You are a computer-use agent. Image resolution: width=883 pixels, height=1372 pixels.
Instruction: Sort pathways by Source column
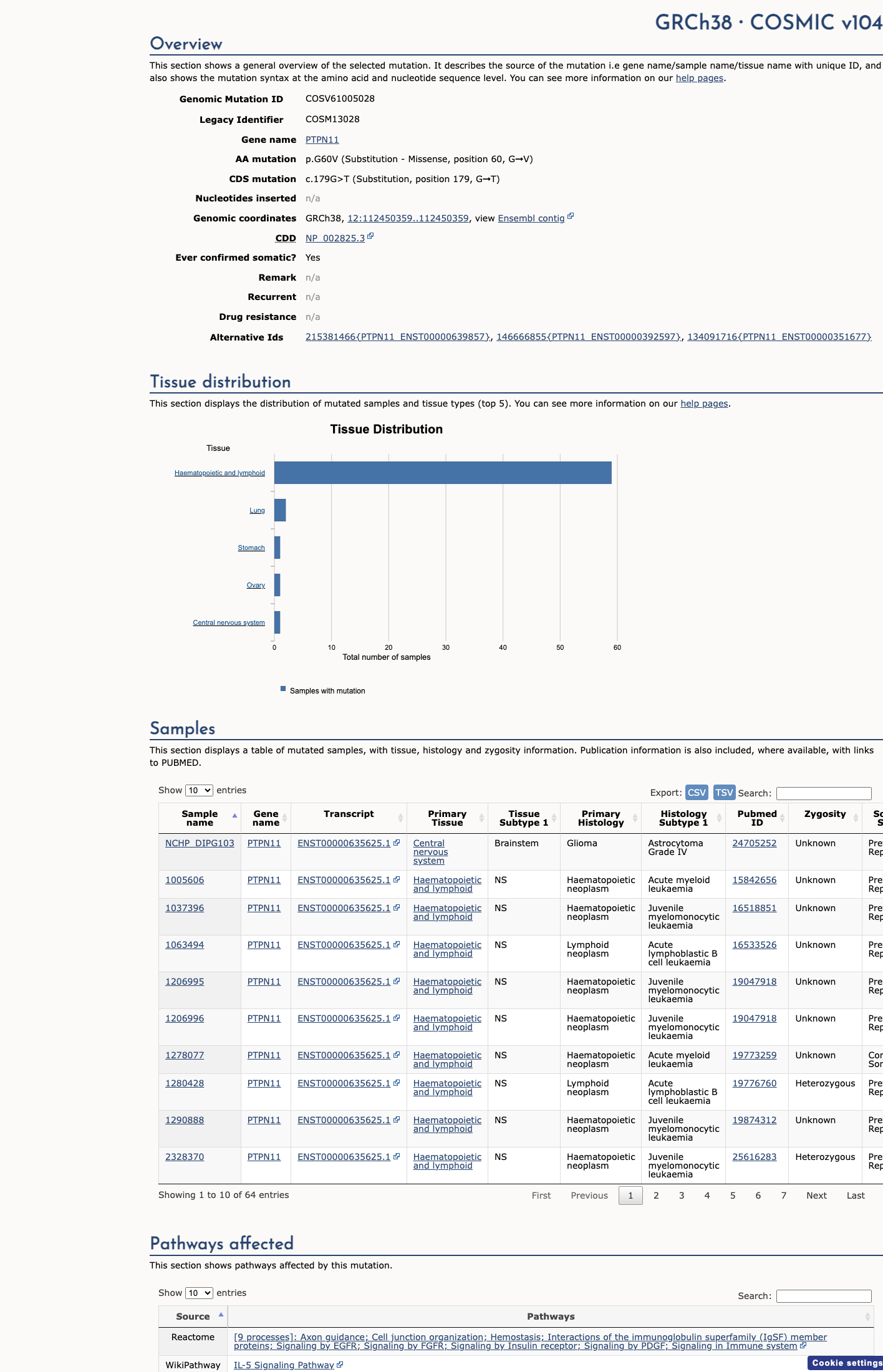(193, 1316)
